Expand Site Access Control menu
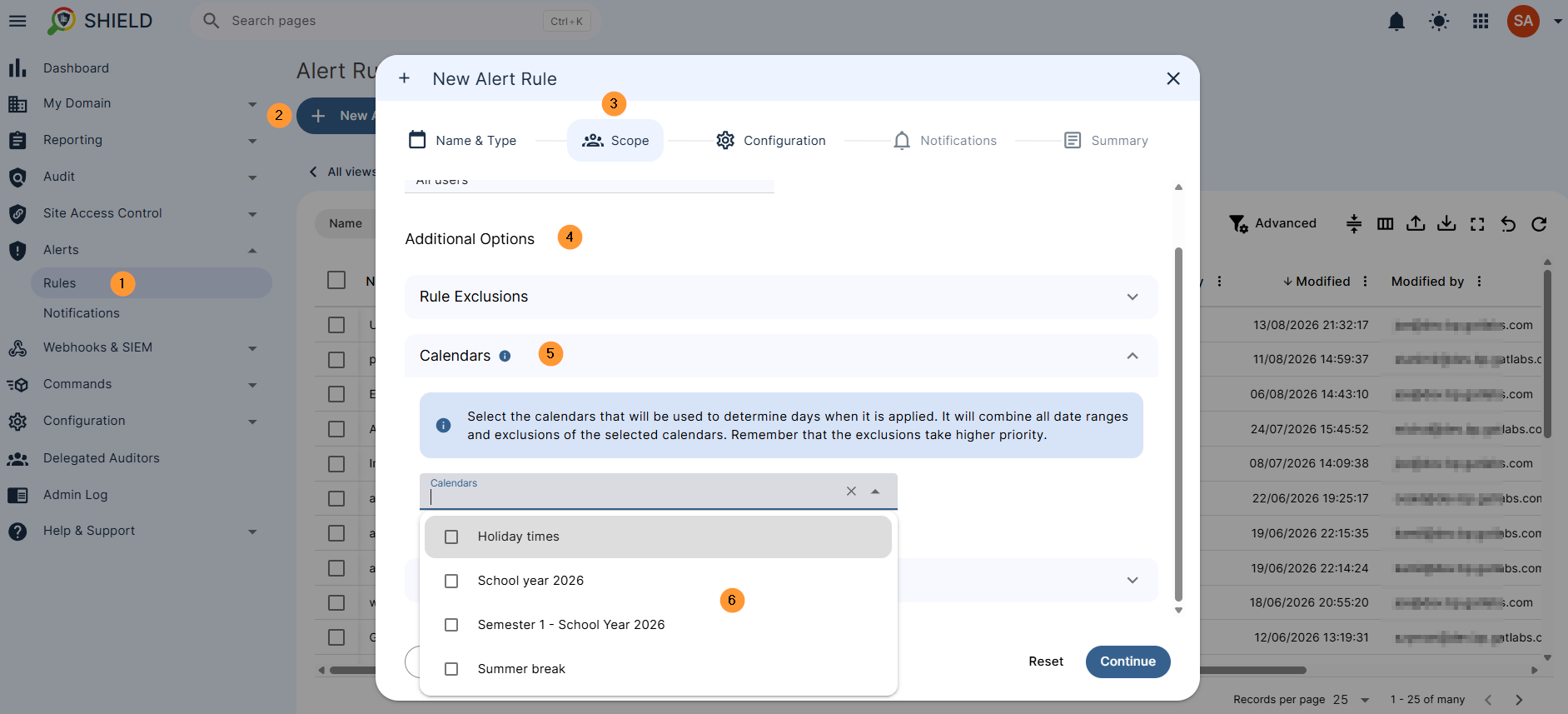The image size is (1568, 714). [x=252, y=214]
